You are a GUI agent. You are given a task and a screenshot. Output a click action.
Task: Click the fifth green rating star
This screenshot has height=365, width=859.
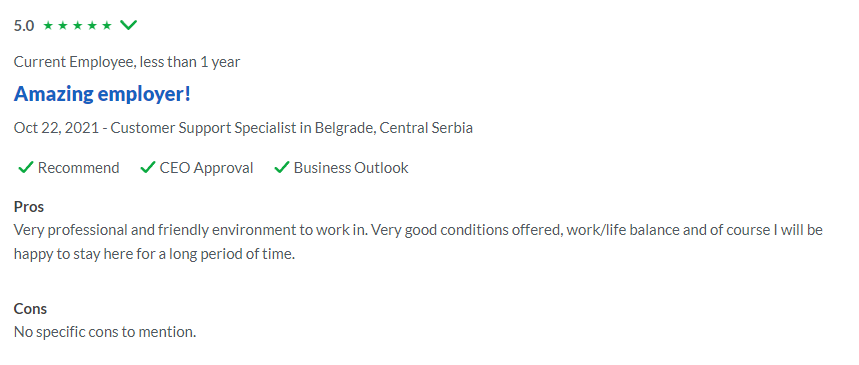tap(107, 25)
